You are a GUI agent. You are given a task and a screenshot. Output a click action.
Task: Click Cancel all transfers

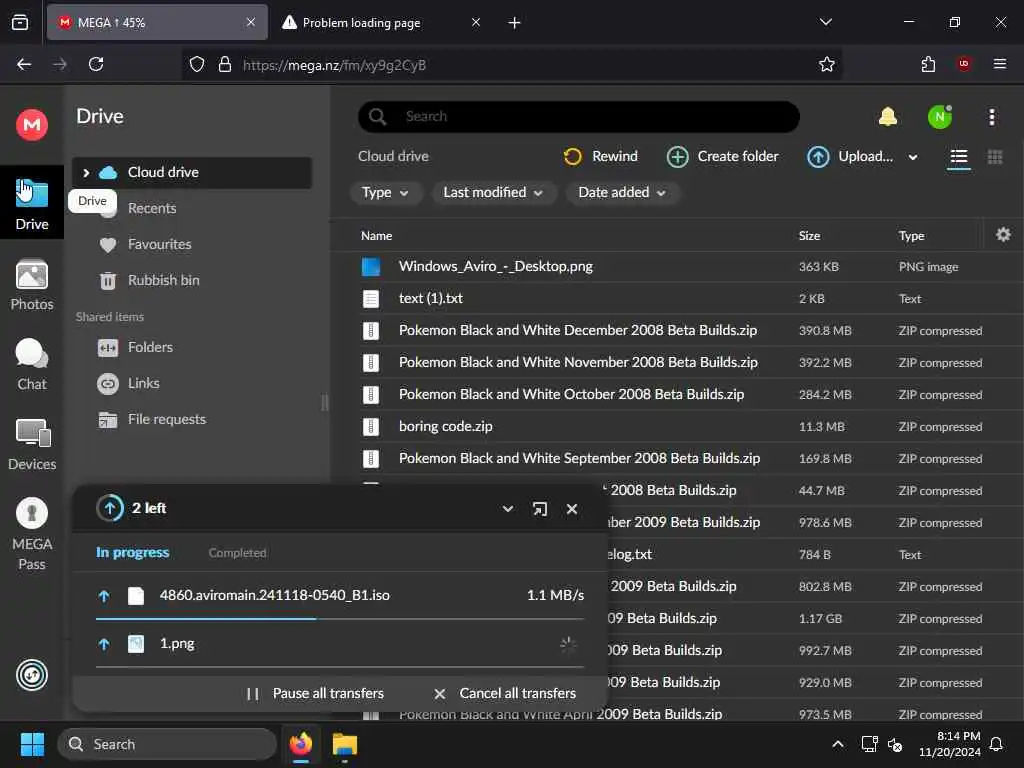click(x=505, y=694)
